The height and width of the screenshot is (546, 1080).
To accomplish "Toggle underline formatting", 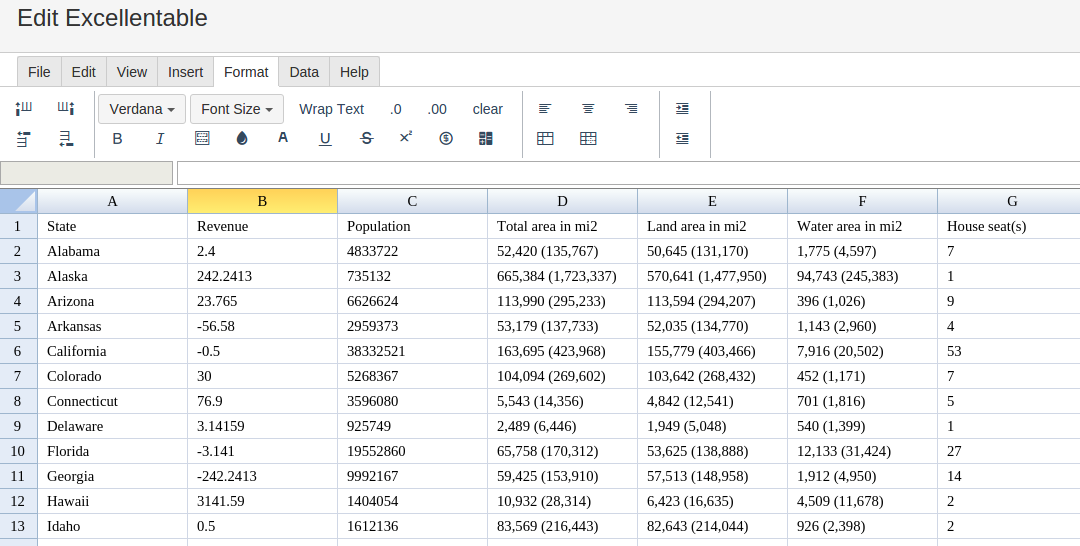I will pyautogui.click(x=325, y=139).
